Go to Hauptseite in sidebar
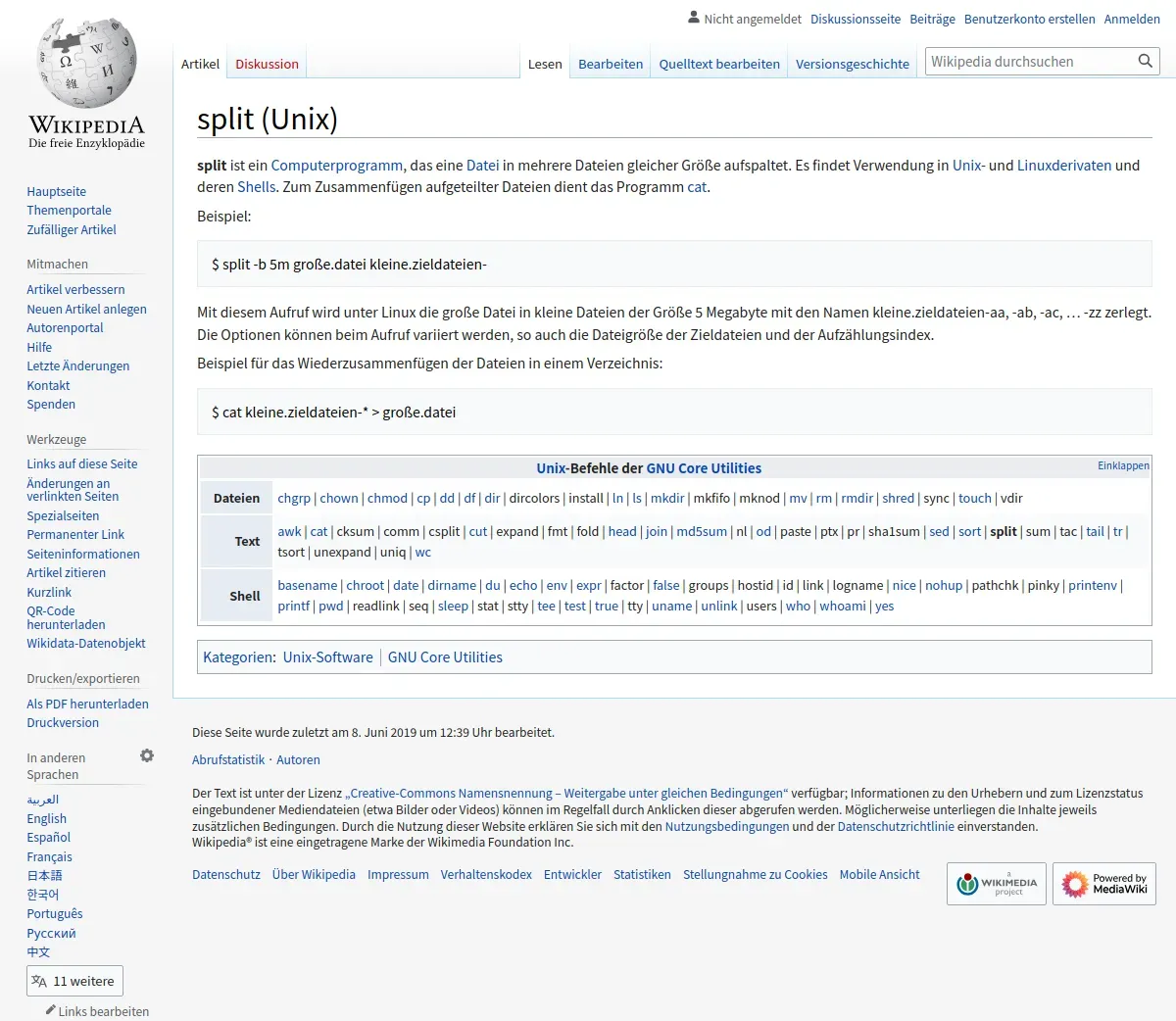 56,191
